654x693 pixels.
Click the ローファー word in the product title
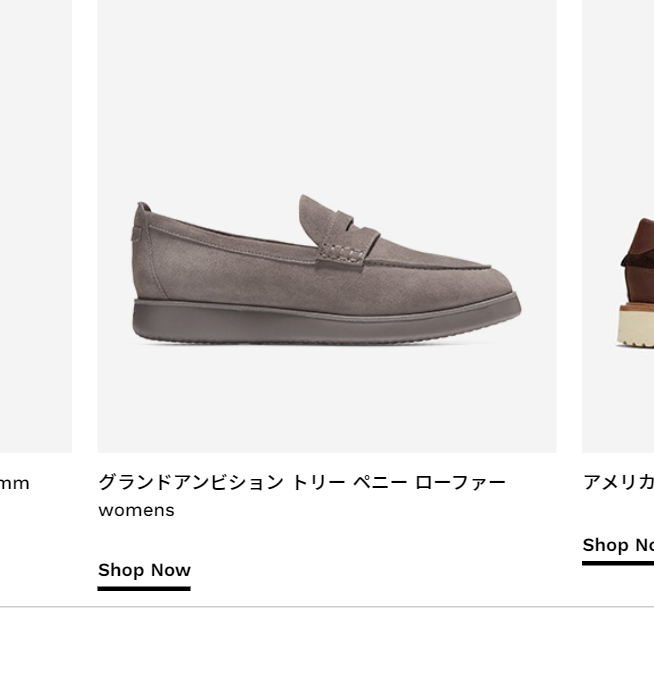(460, 482)
